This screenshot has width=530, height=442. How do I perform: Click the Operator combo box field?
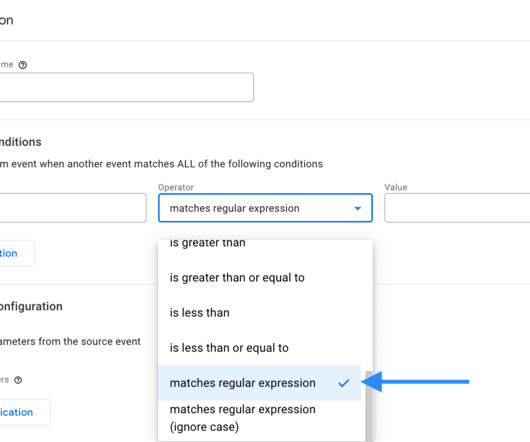[x=265, y=208]
